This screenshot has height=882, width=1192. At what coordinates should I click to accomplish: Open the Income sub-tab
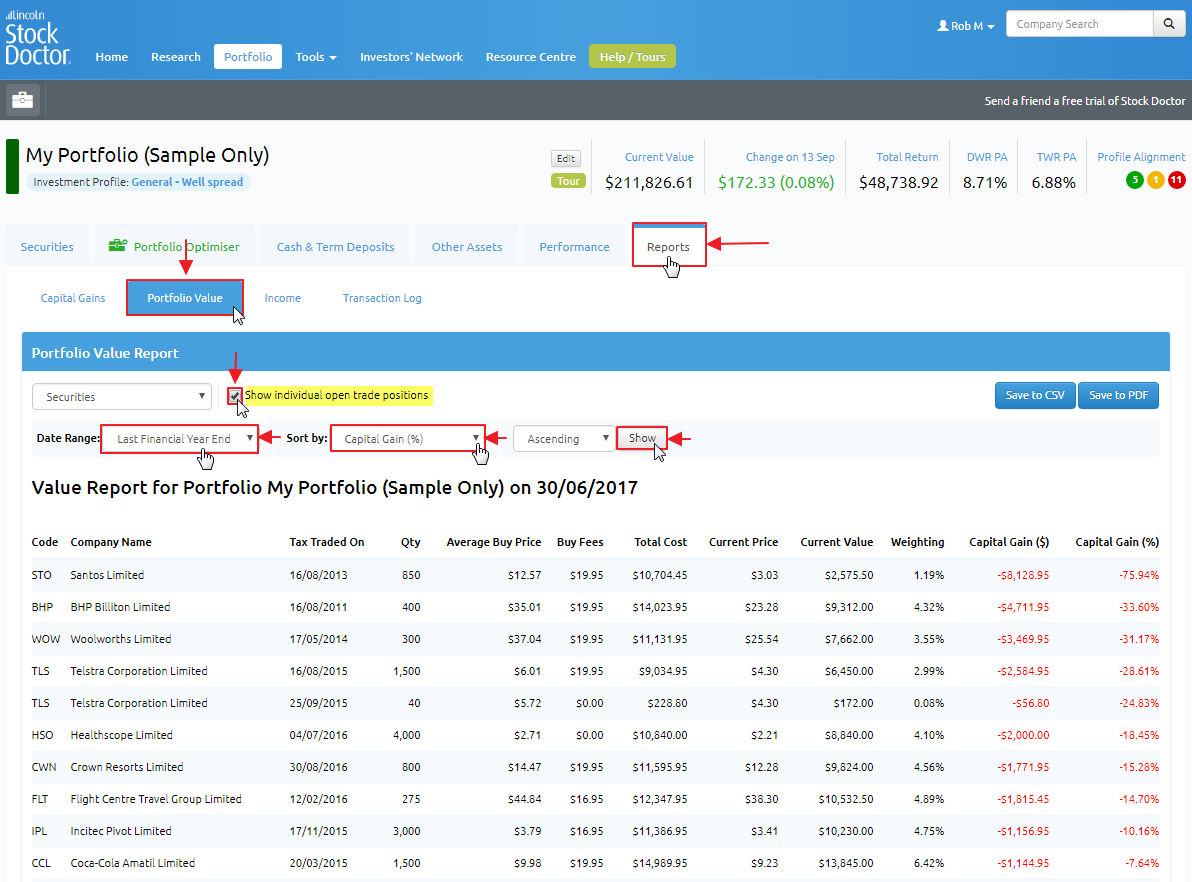(283, 298)
